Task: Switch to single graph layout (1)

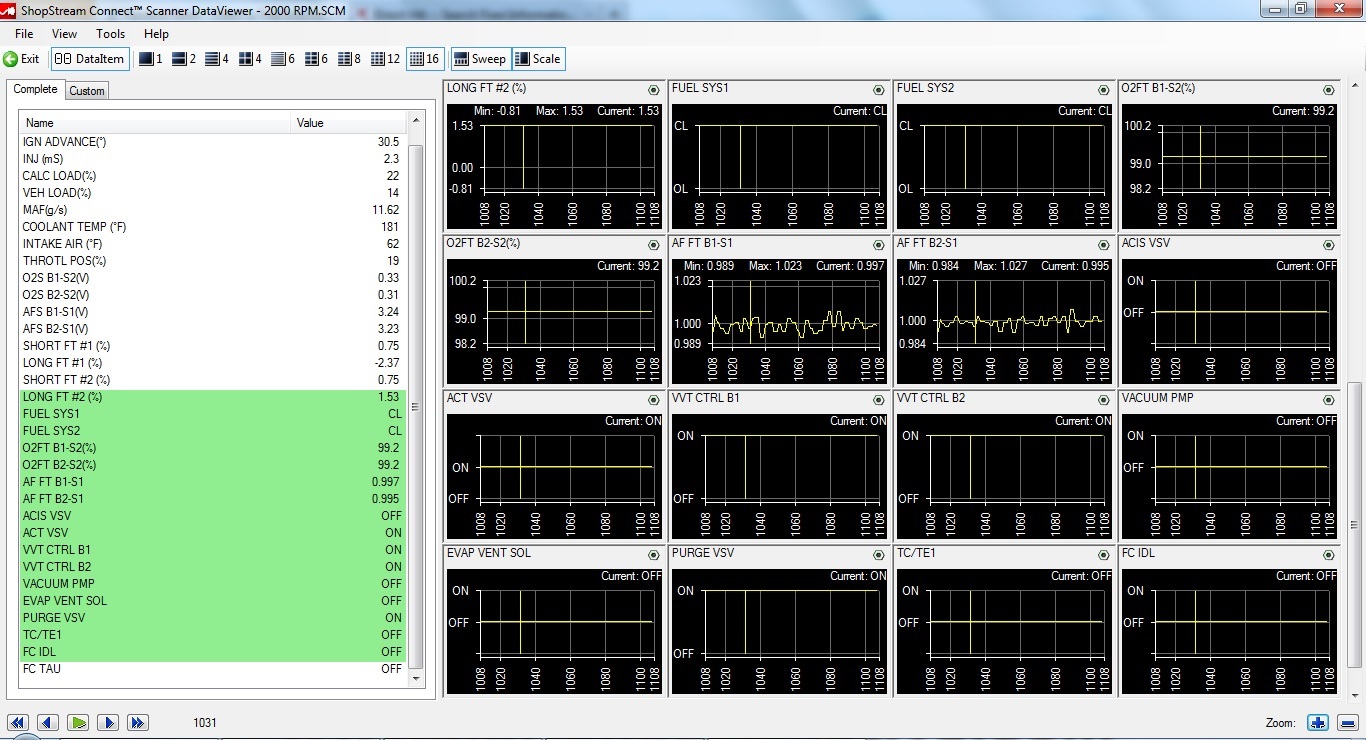Action: (x=151, y=59)
